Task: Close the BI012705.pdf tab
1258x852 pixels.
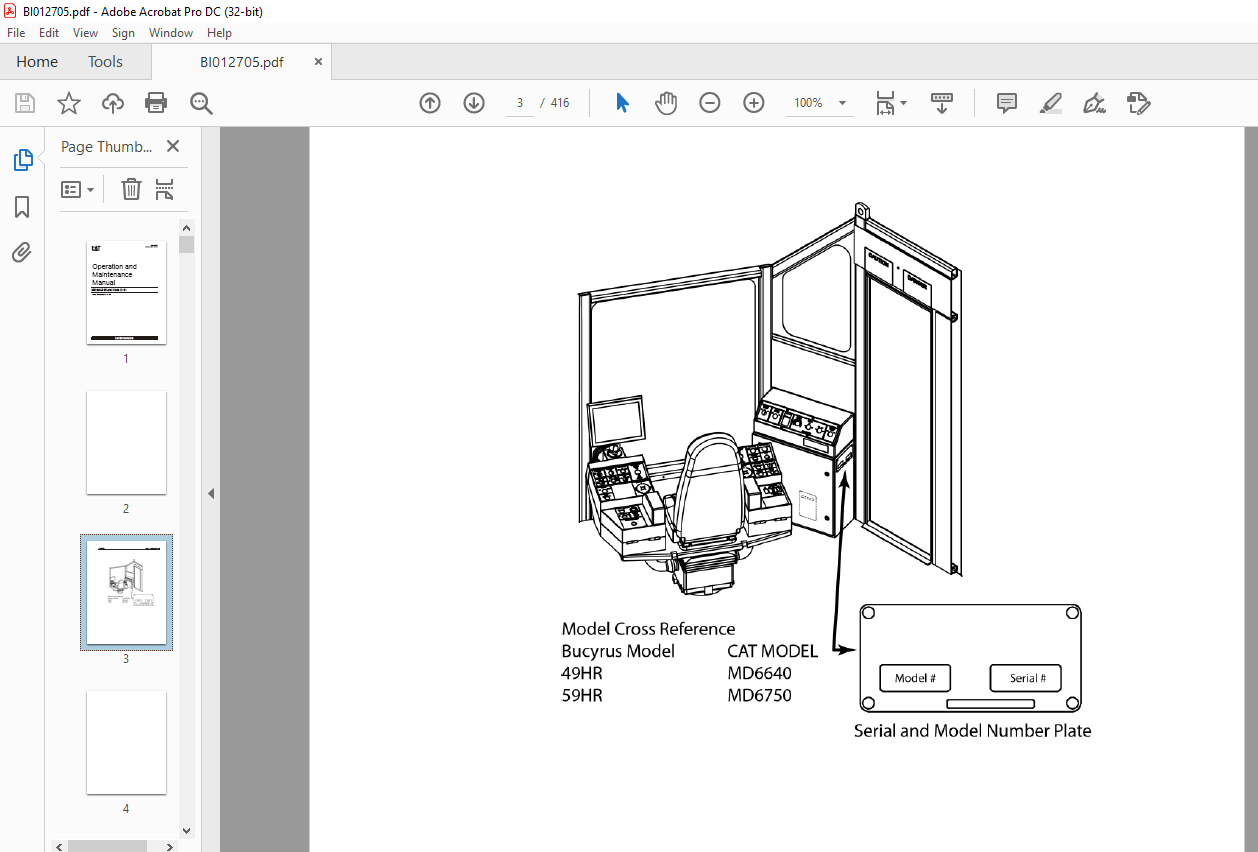Action: [319, 62]
